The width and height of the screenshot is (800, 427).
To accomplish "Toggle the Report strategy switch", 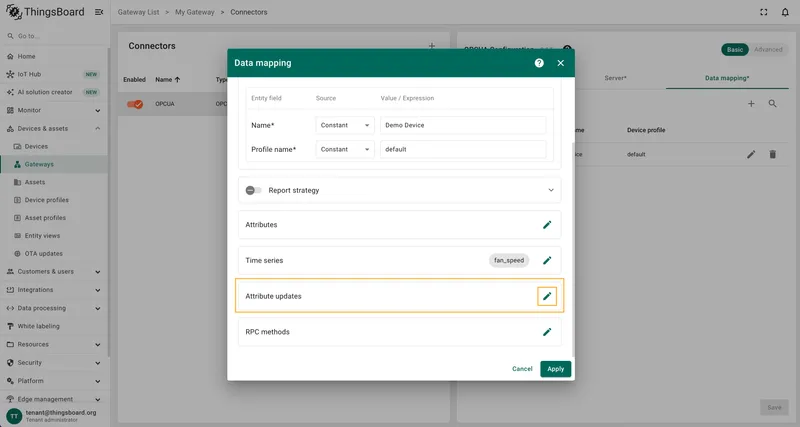I will click(x=253, y=190).
